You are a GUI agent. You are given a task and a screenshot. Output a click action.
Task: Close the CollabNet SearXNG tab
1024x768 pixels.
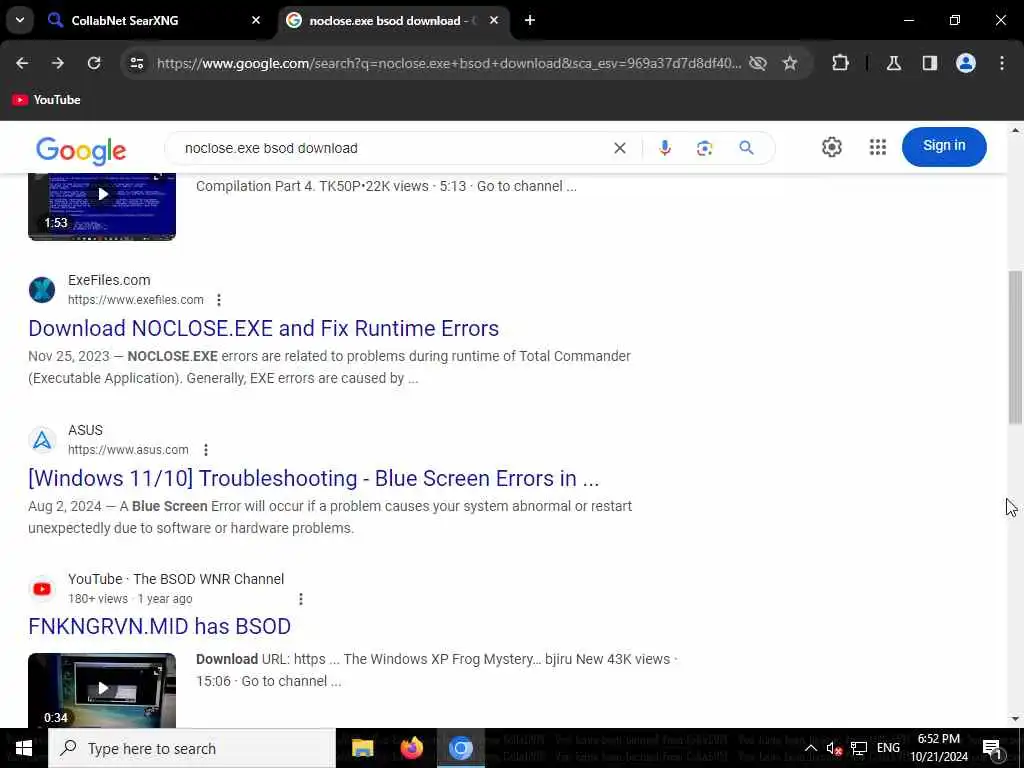256,20
